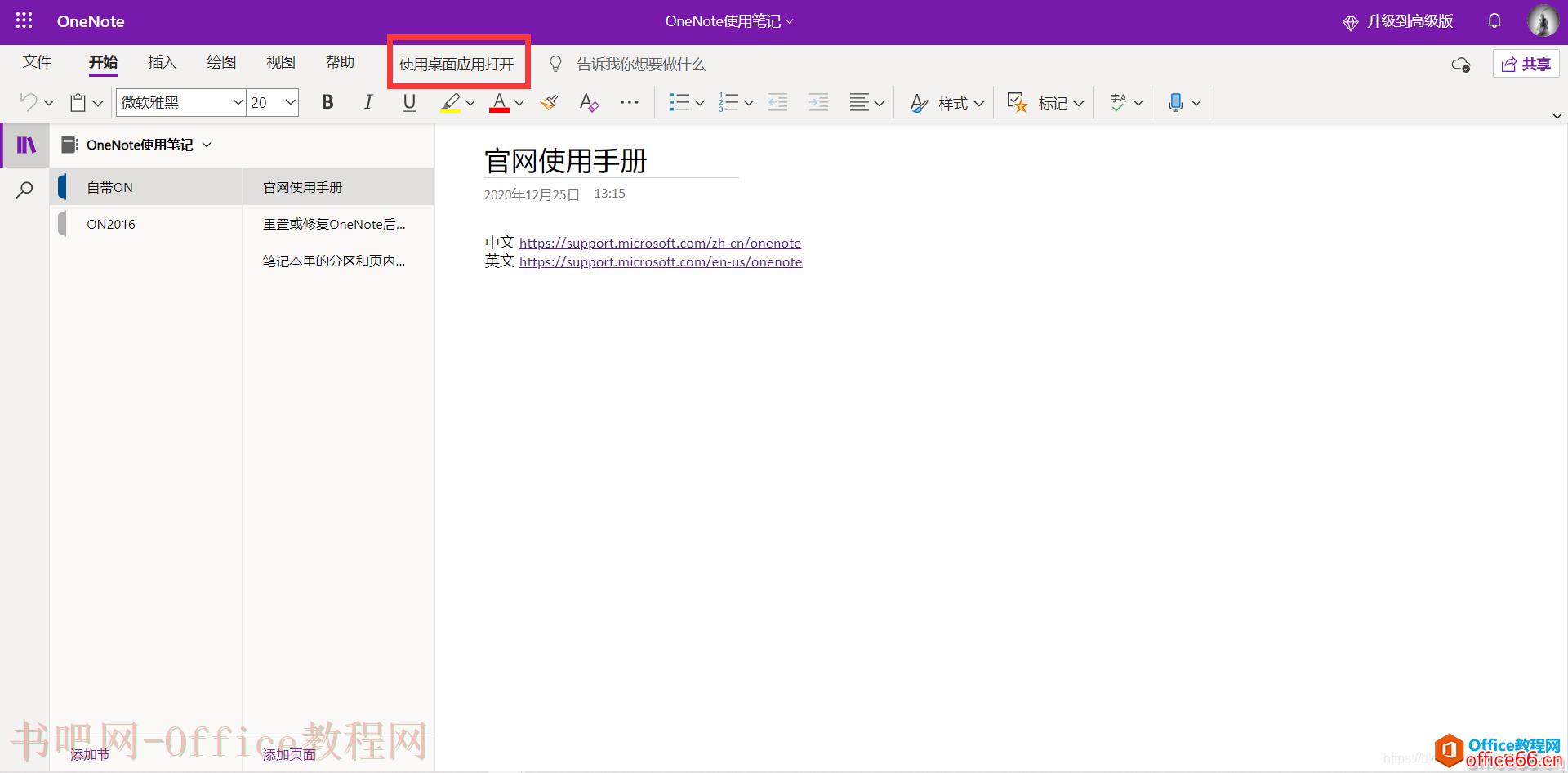The image size is (1568, 773).
Task: Switch to the 绘图 tab
Action: coord(221,62)
